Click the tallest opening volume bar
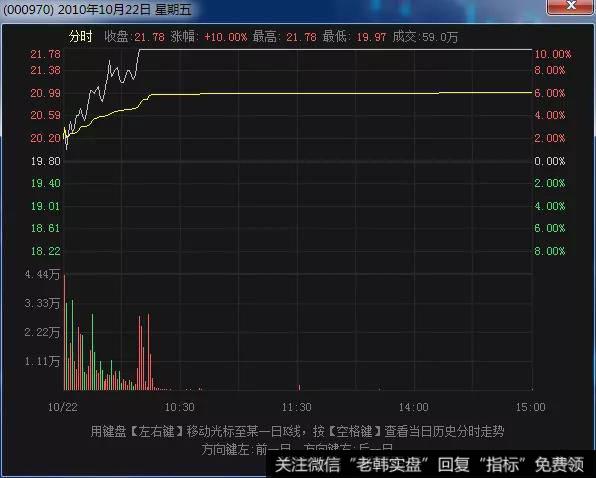This screenshot has height=478, width=596. click(64, 332)
